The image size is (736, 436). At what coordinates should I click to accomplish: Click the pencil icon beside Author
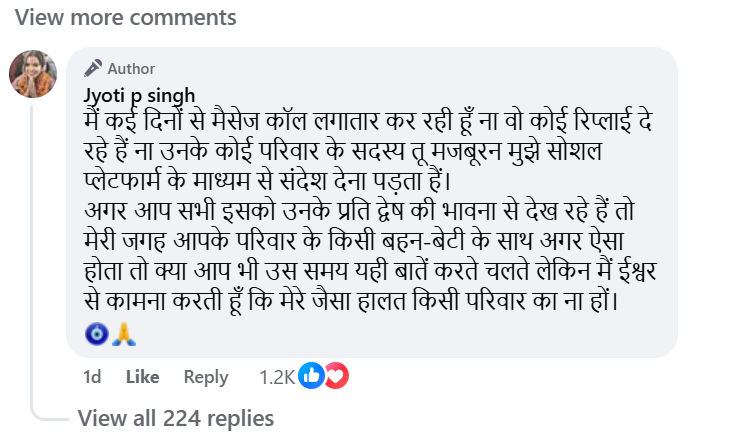(x=93, y=68)
